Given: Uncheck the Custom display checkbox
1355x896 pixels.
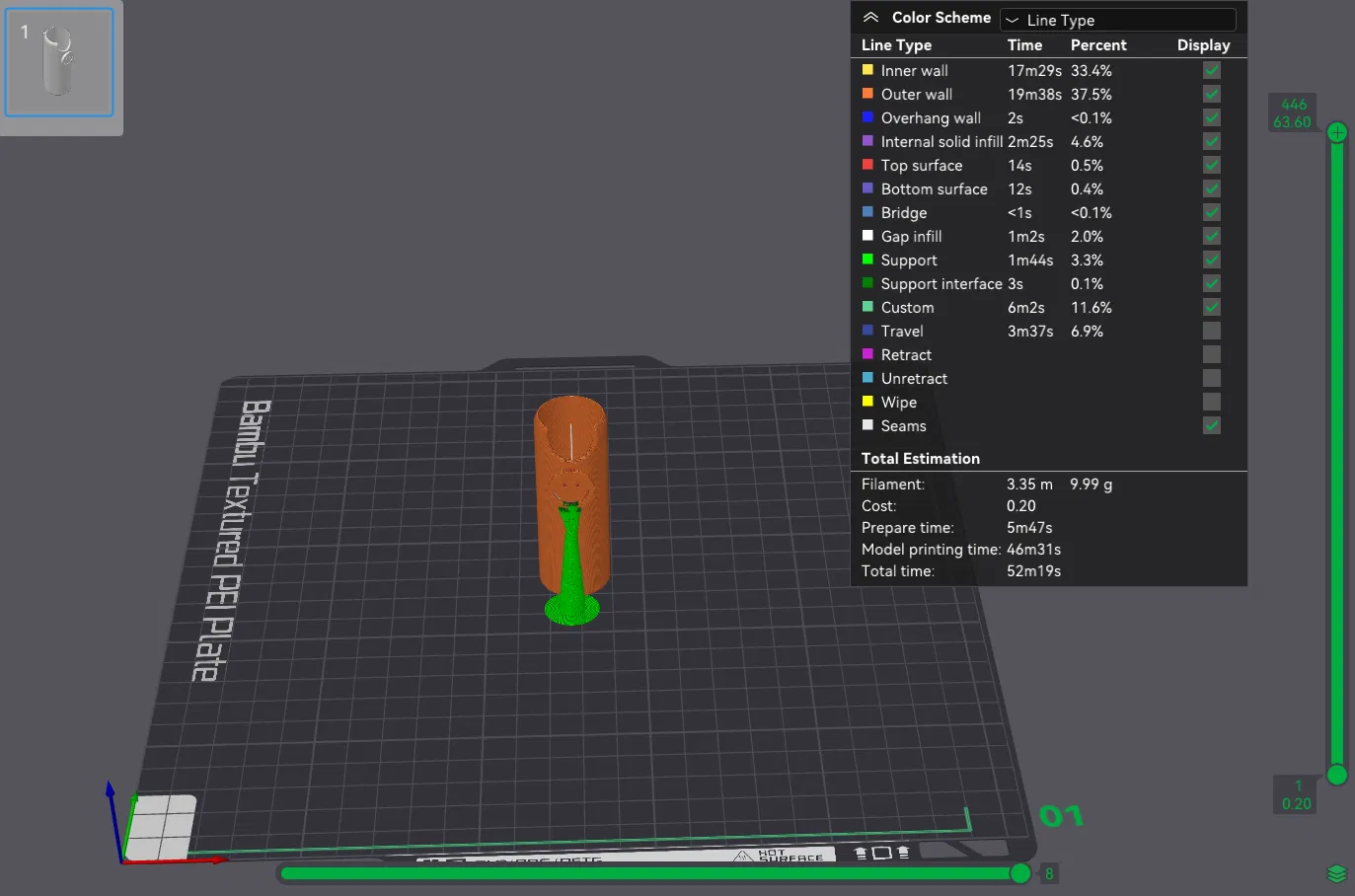Looking at the screenshot, I should coord(1212,307).
